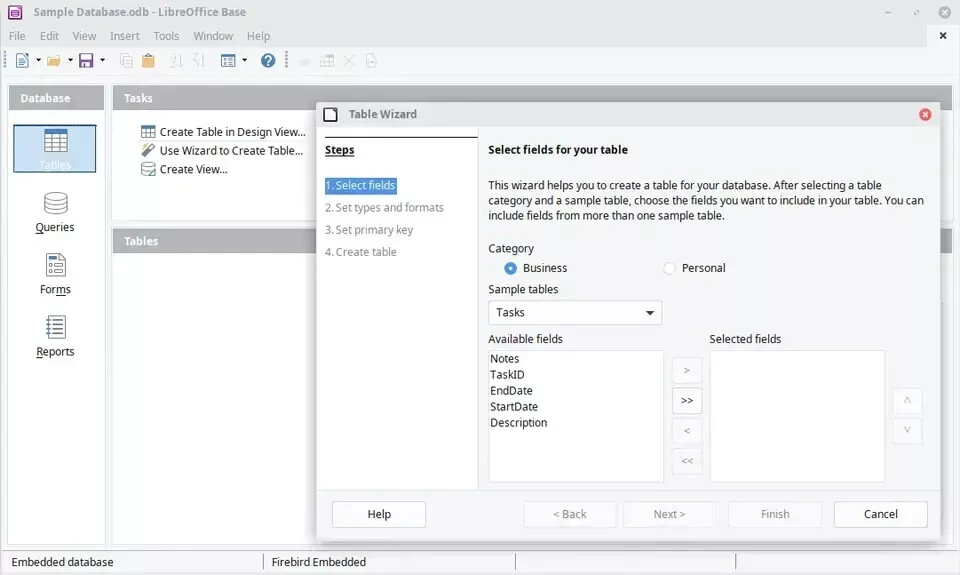Screen dimensions: 960x575
Task: Open the Queries section
Action: pyautogui.click(x=55, y=212)
